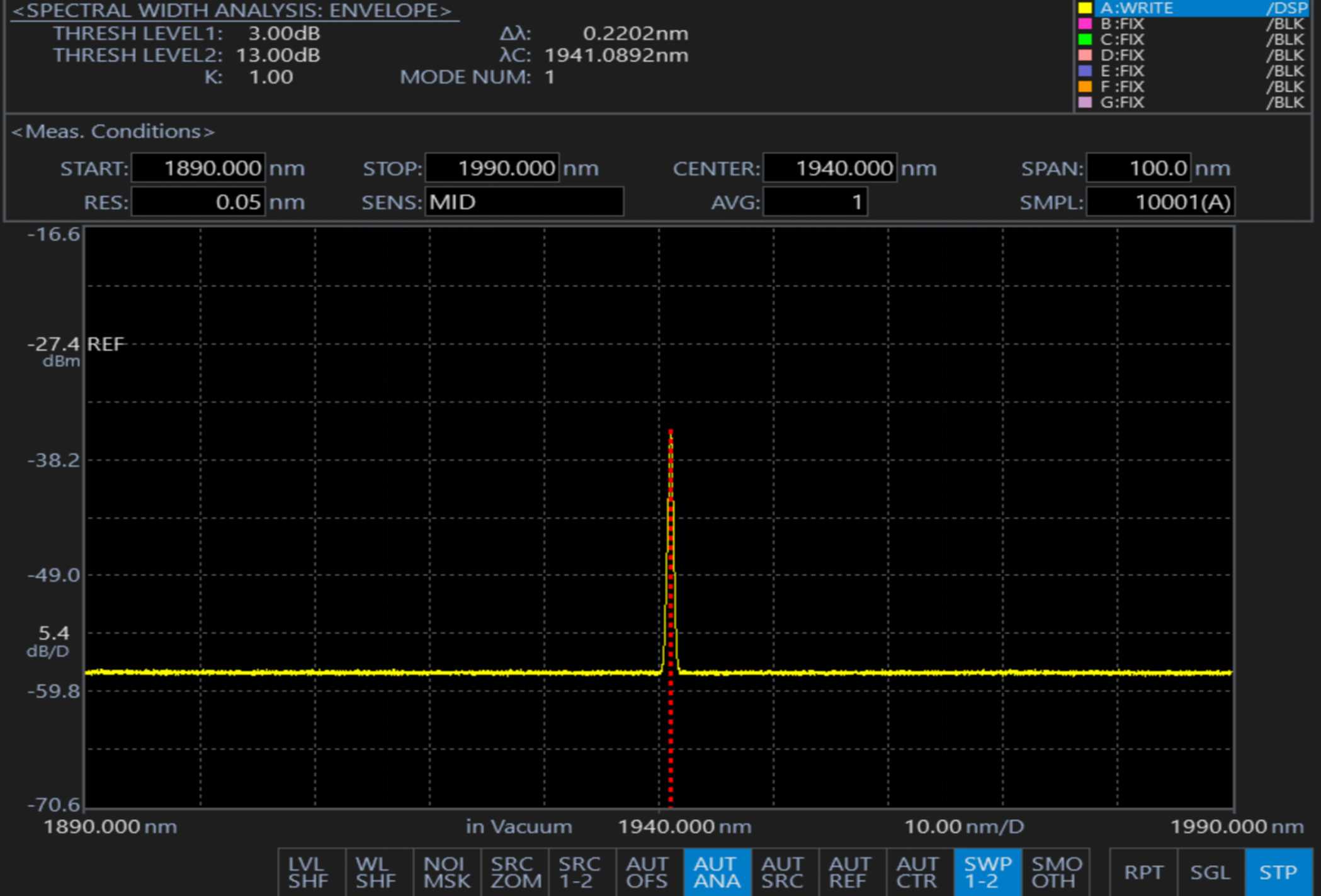Viewport: 1321px width, 896px height.
Task: Start repeat sweep with RPT
Action: tap(1143, 872)
